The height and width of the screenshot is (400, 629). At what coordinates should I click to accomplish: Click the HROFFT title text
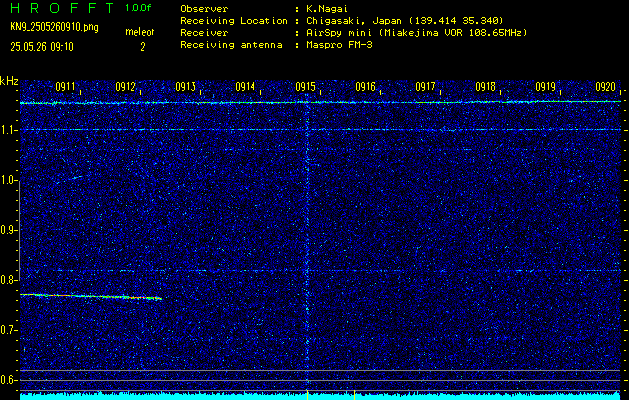pos(62,8)
